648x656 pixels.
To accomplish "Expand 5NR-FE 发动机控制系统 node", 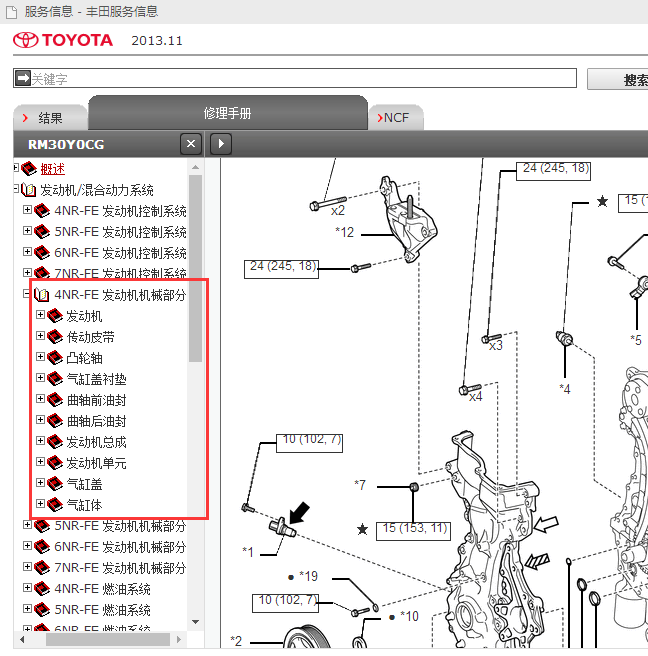I will (x=27, y=231).
